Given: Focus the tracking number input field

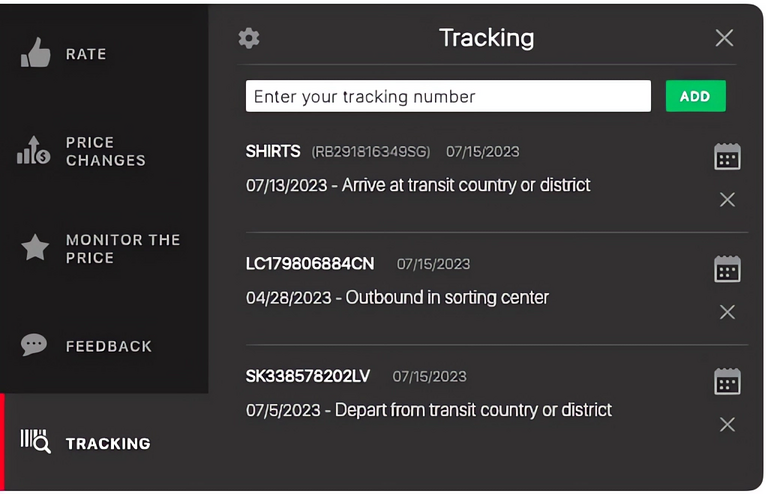Looking at the screenshot, I should 448,97.
